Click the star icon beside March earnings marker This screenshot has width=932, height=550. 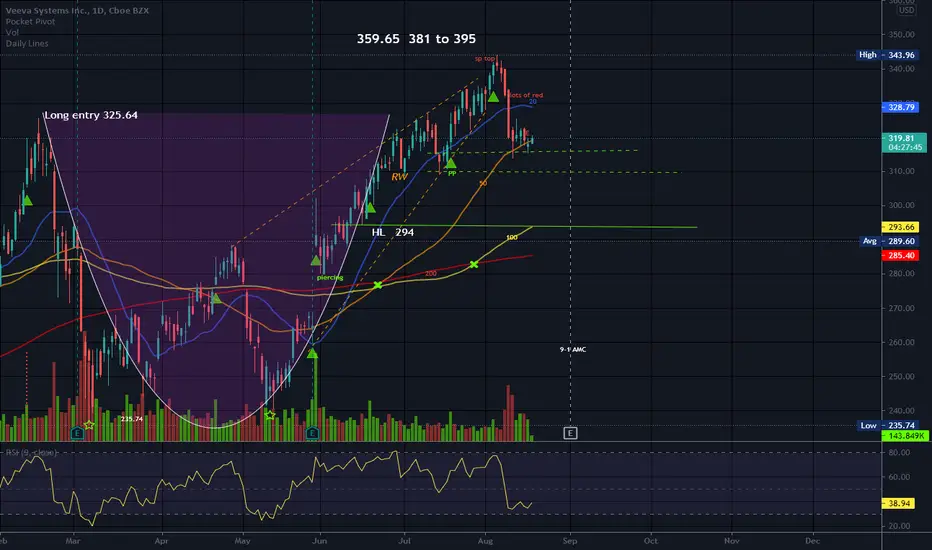pyautogui.click(x=89, y=425)
